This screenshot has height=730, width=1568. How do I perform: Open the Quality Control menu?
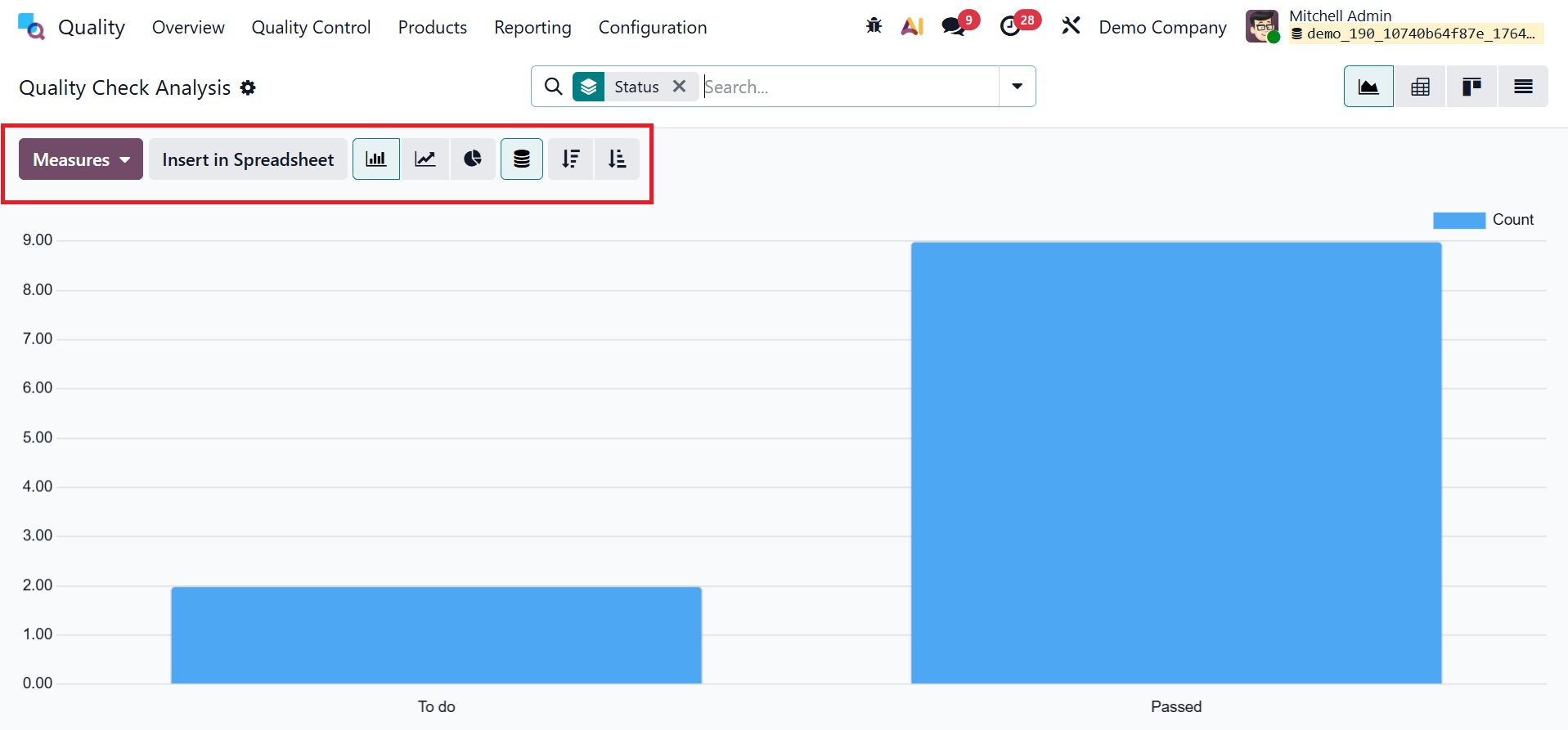311,27
